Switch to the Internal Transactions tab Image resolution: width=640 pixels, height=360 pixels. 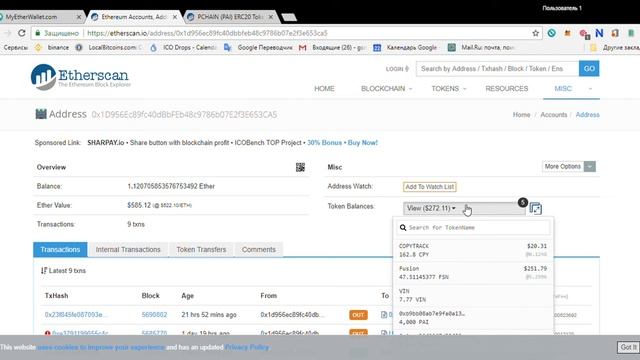click(128, 249)
